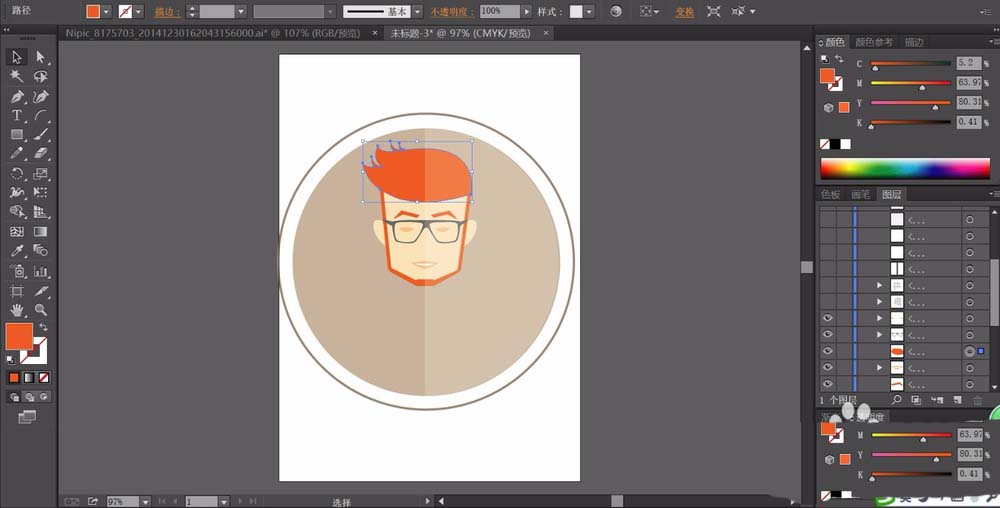
Task: Open the fill color dropdown in control bar
Action: tap(107, 11)
